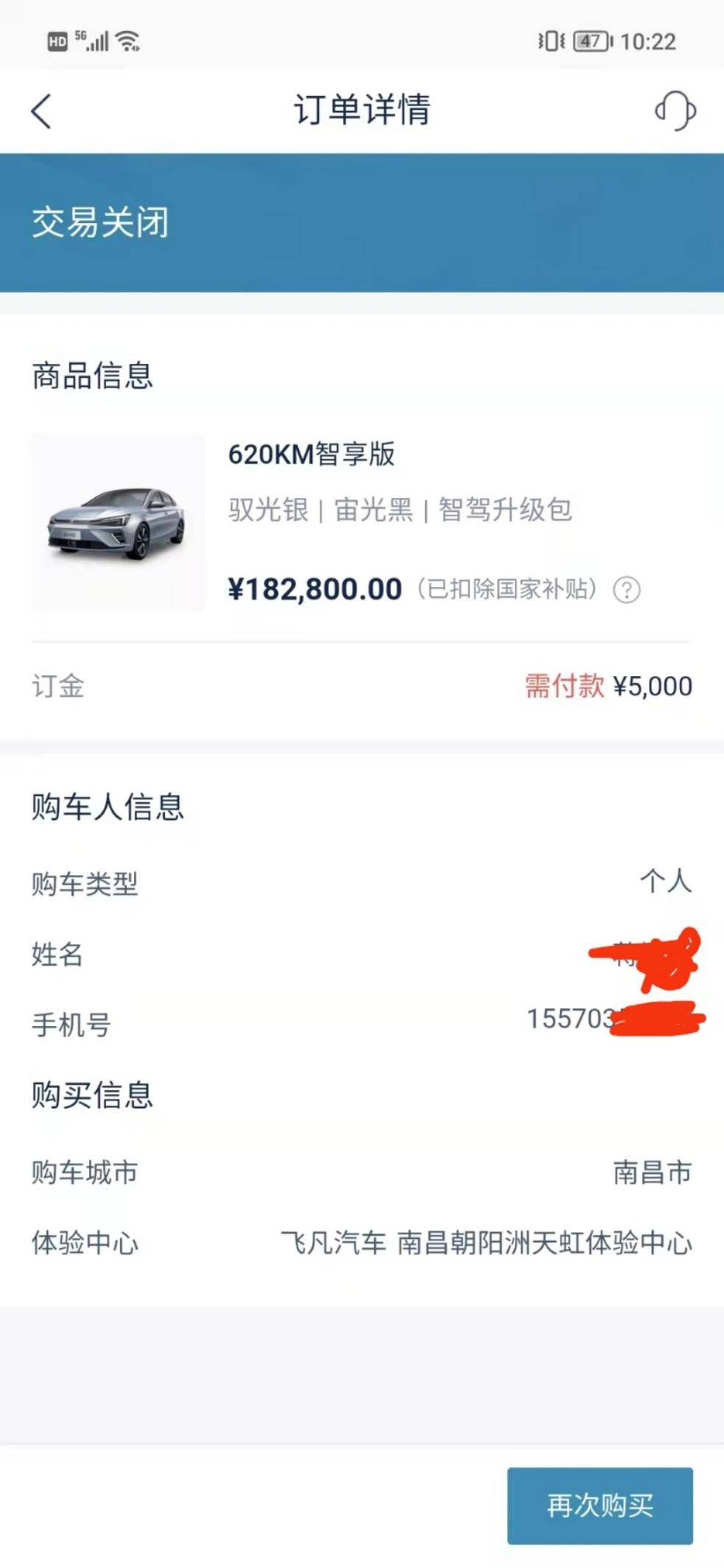
Task: Tap the 需付款 ¥5,000 deposit amount
Action: tap(608, 686)
